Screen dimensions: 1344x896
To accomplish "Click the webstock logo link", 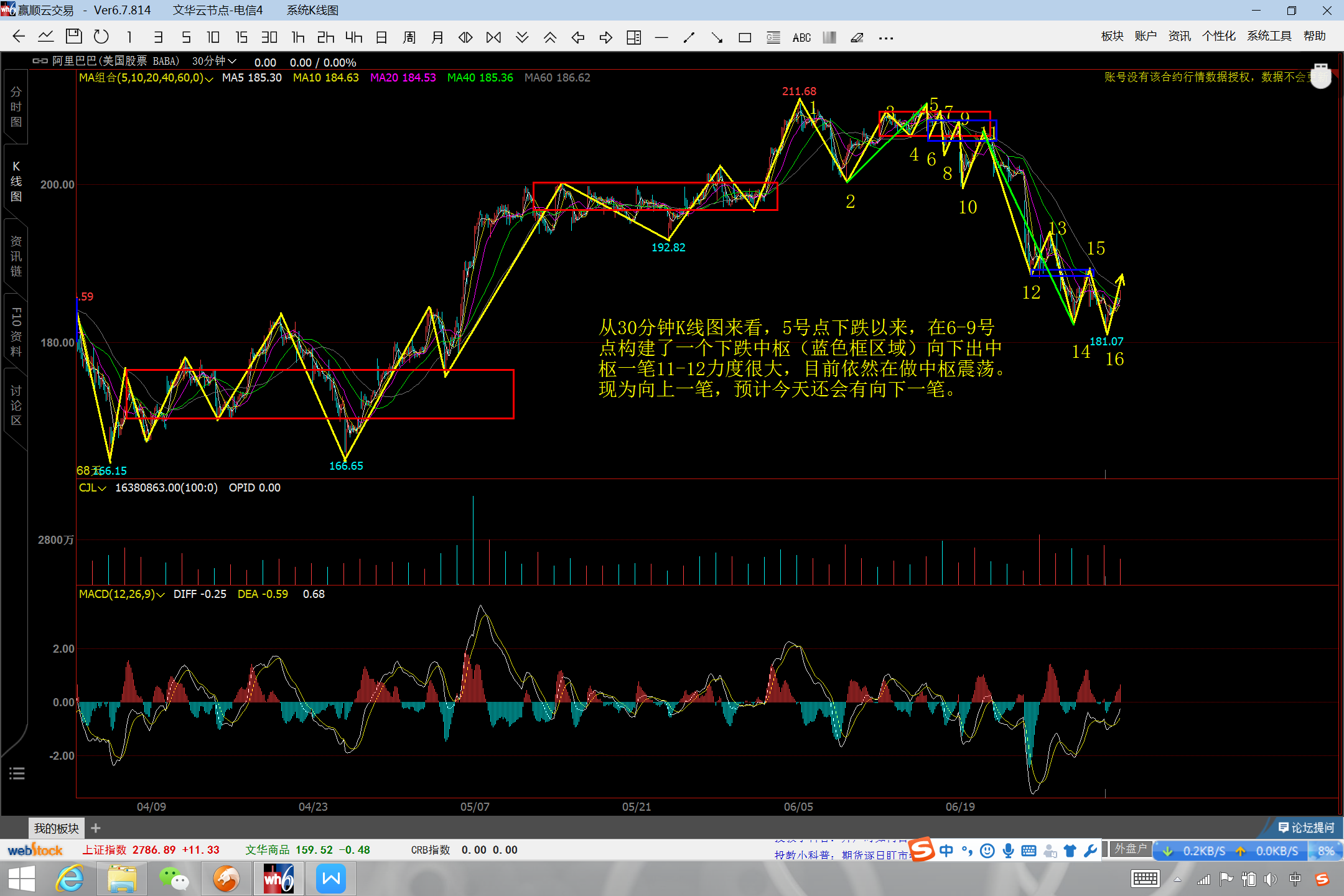I will 35,850.
